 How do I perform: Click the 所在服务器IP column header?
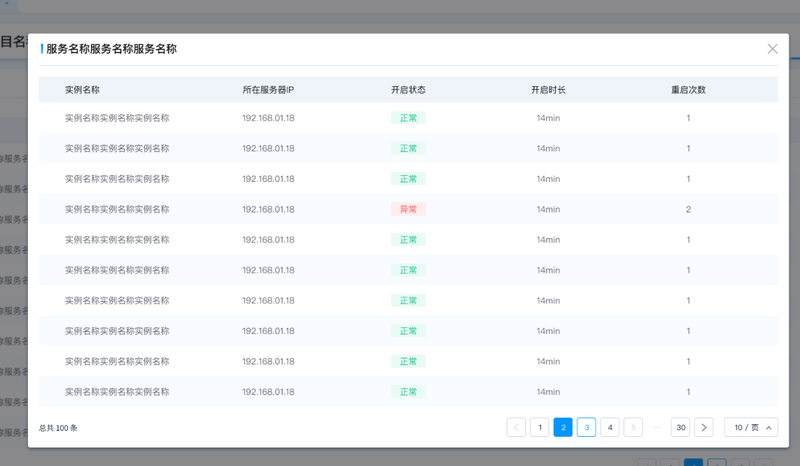tap(268, 90)
